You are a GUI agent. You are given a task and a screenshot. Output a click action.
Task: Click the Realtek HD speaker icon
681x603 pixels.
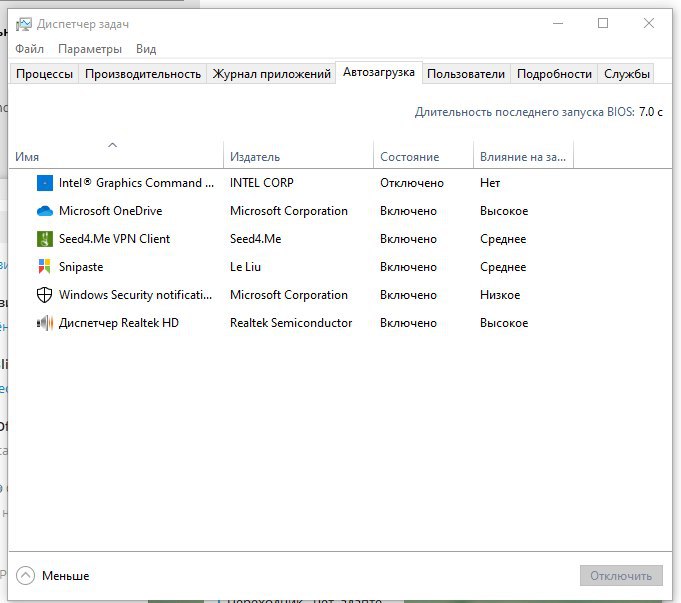(x=45, y=323)
